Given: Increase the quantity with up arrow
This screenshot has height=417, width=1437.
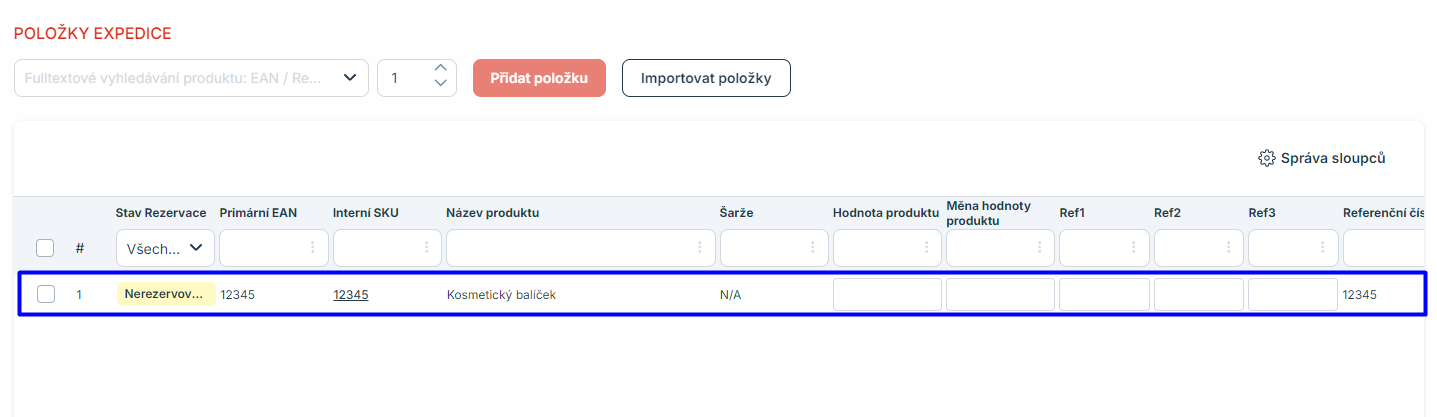Looking at the screenshot, I should [441, 69].
